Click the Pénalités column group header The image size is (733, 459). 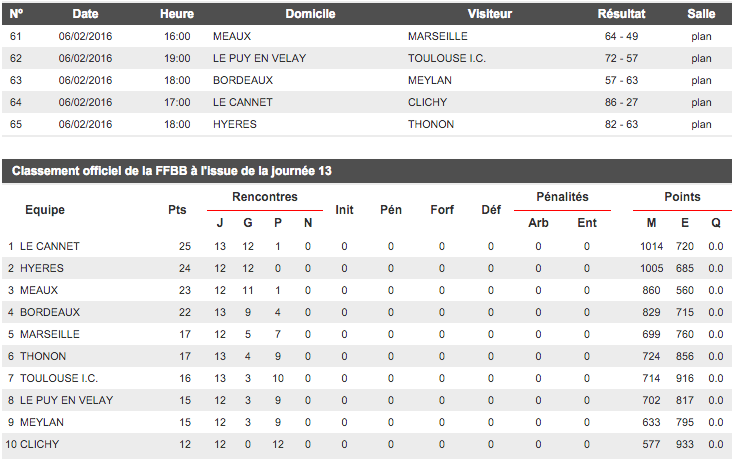click(x=562, y=197)
